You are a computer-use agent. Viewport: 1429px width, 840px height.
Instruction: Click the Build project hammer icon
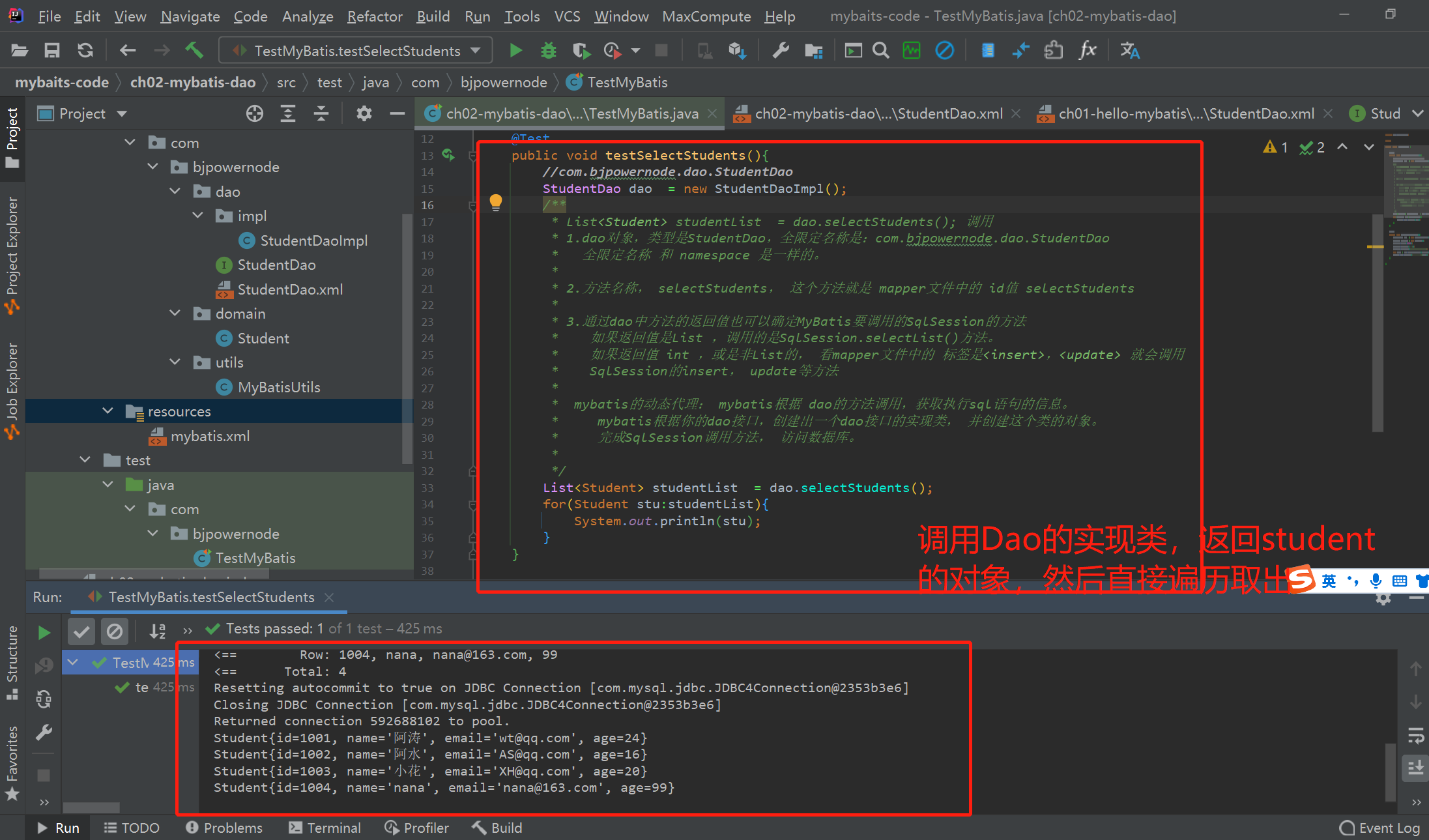pos(194,50)
